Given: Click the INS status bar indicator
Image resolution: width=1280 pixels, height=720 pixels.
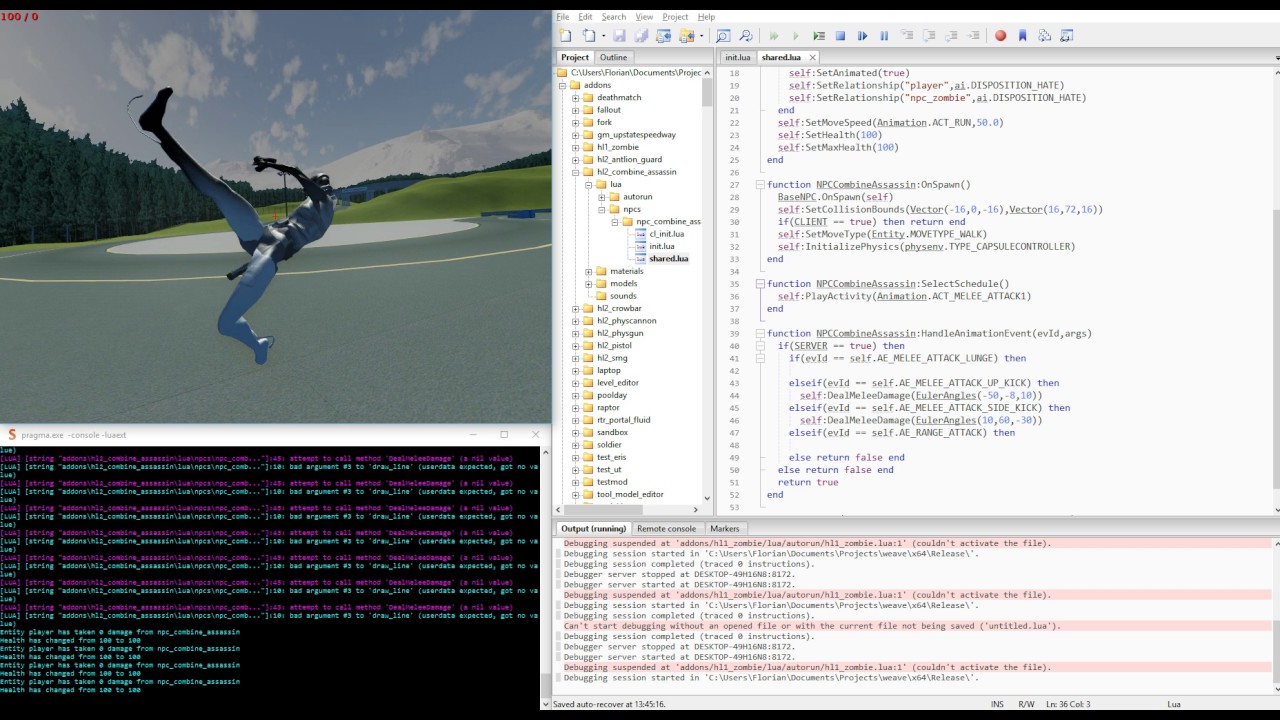Looking at the screenshot, I should pyautogui.click(x=997, y=704).
